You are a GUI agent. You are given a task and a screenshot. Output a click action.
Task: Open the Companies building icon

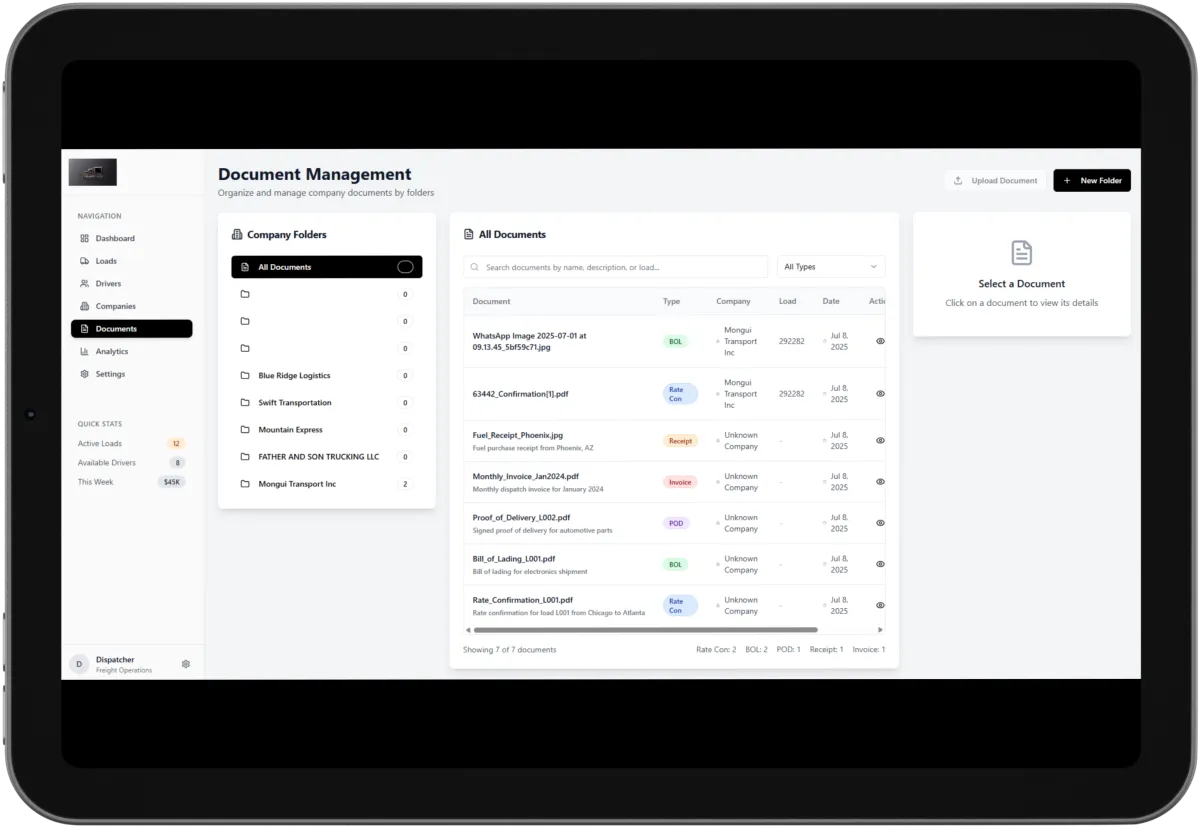click(x=85, y=306)
